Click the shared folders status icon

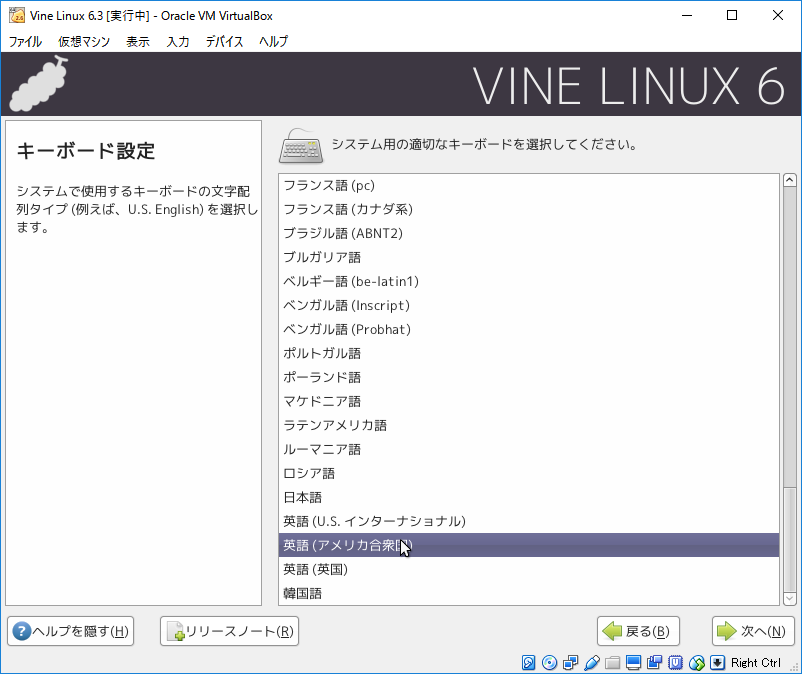pyautogui.click(x=612, y=663)
